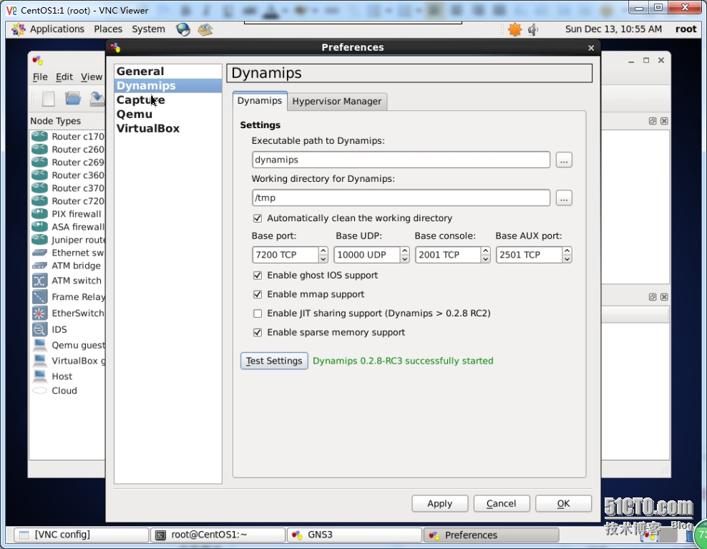707x549 pixels.
Task: Switch to the Hypervisor Manager tab
Action: [337, 101]
